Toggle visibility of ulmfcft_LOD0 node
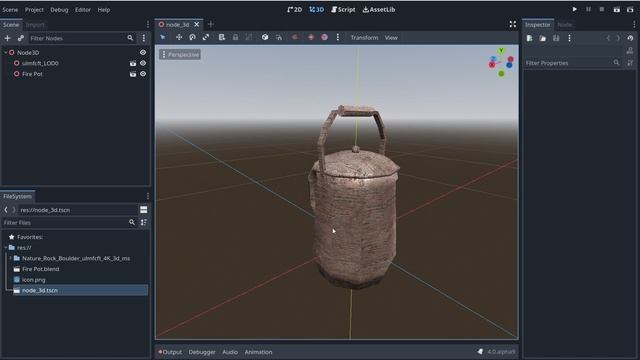Viewport: 640px width, 360px height. [x=143, y=63]
